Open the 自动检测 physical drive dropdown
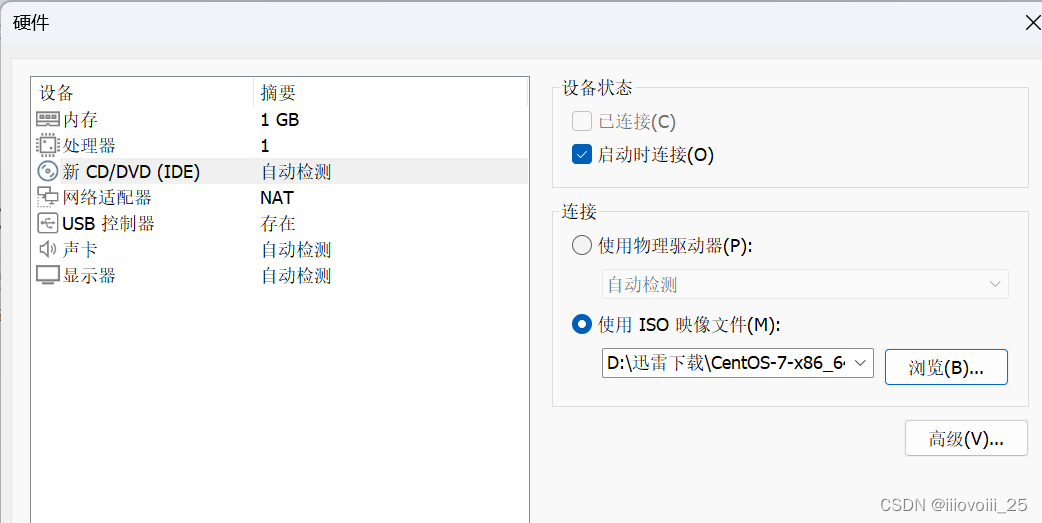 (805, 284)
